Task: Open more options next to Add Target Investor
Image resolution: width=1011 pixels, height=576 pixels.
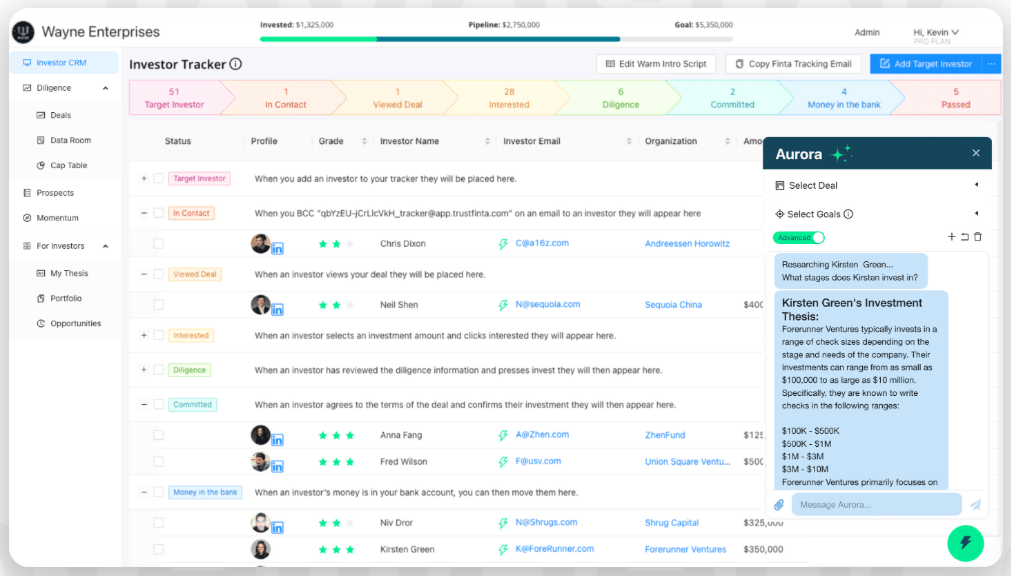Action: point(991,64)
